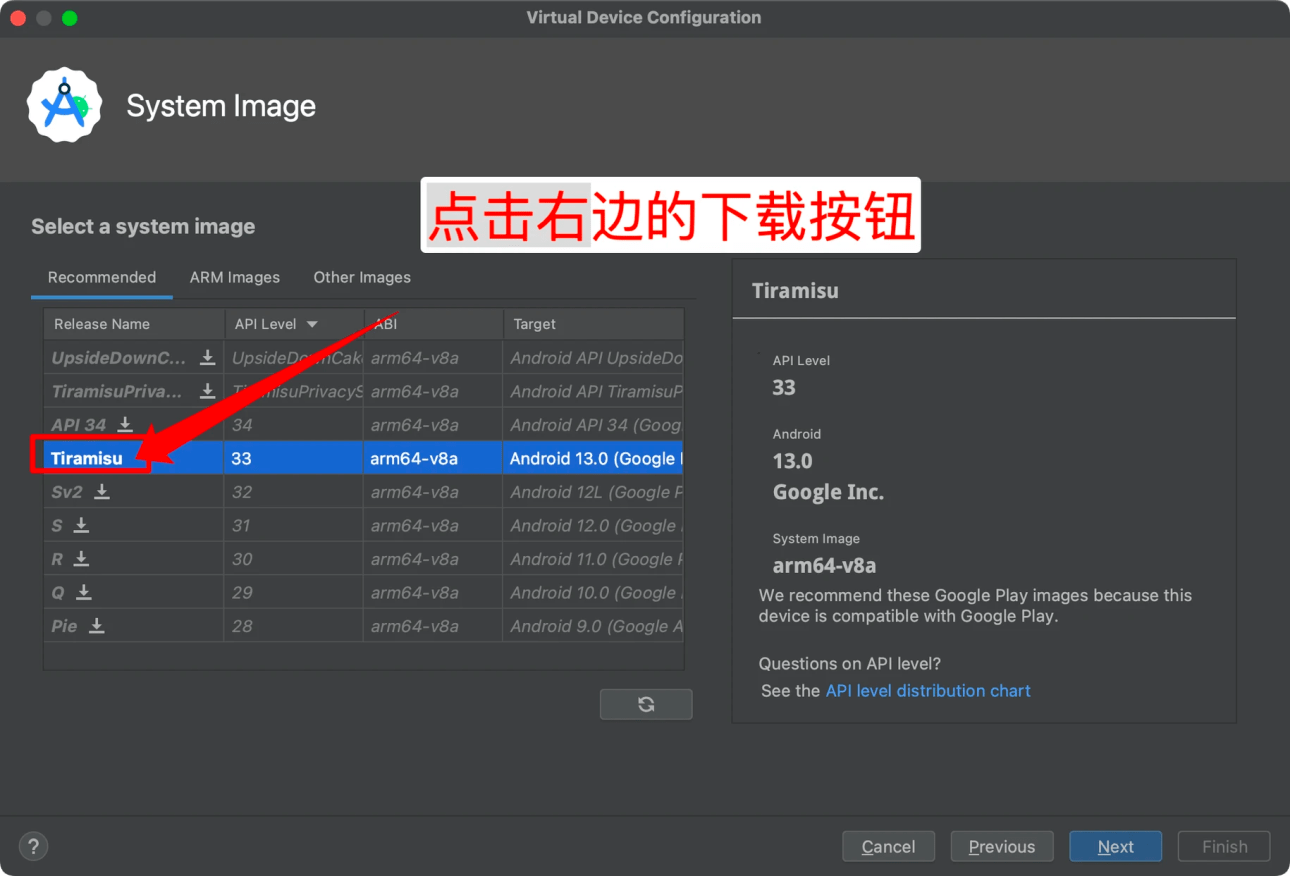Download the Q system image
Screen dimensions: 1290x876
tap(84, 592)
